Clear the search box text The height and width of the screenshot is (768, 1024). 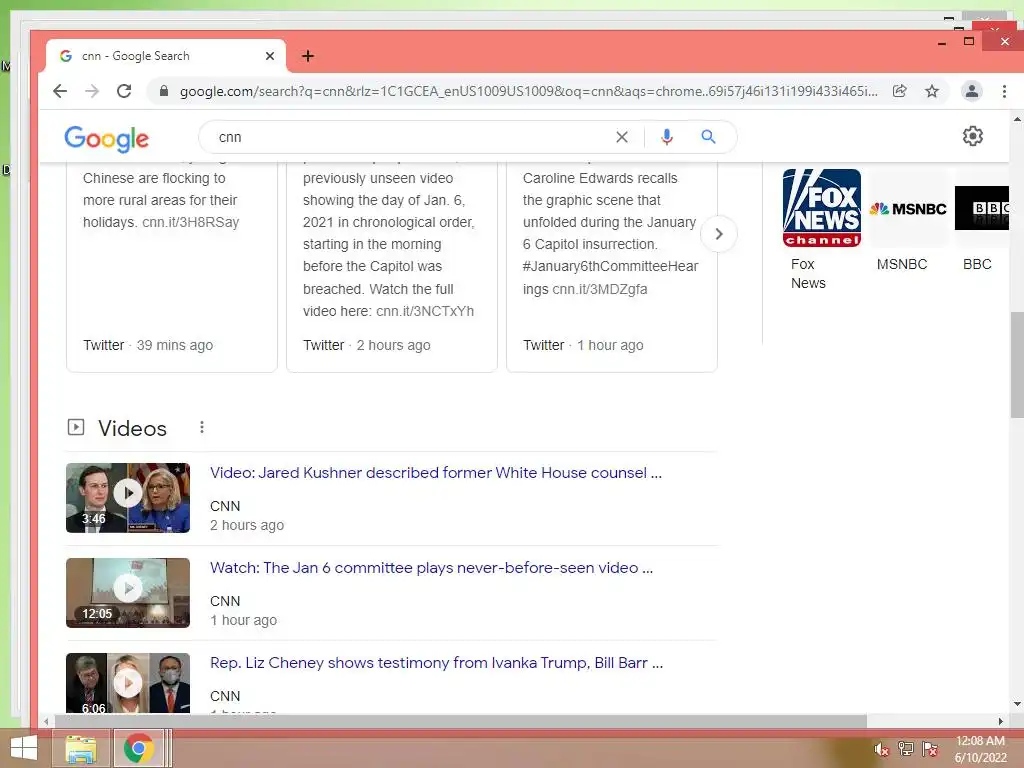622,137
